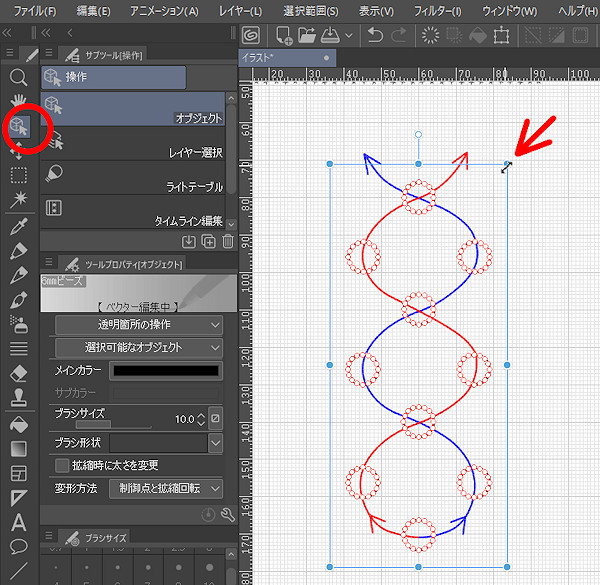
Task: Collapse the tool palette with double arrows
Action: [7, 33]
